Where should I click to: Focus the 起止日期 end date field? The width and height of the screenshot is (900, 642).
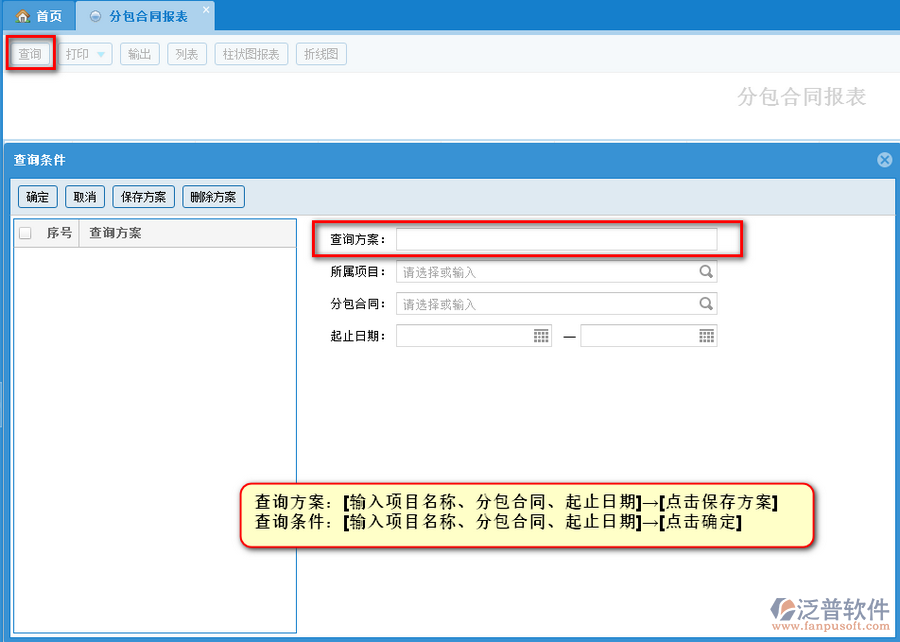(x=649, y=336)
